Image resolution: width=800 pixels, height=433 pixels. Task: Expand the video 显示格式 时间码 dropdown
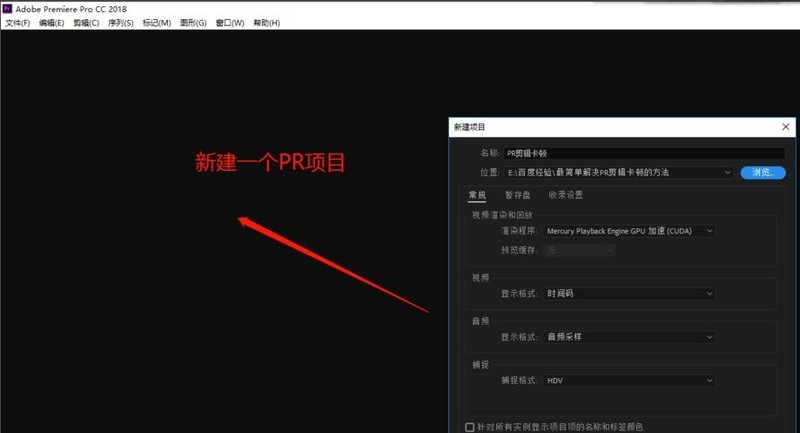pyautogui.click(x=629, y=294)
